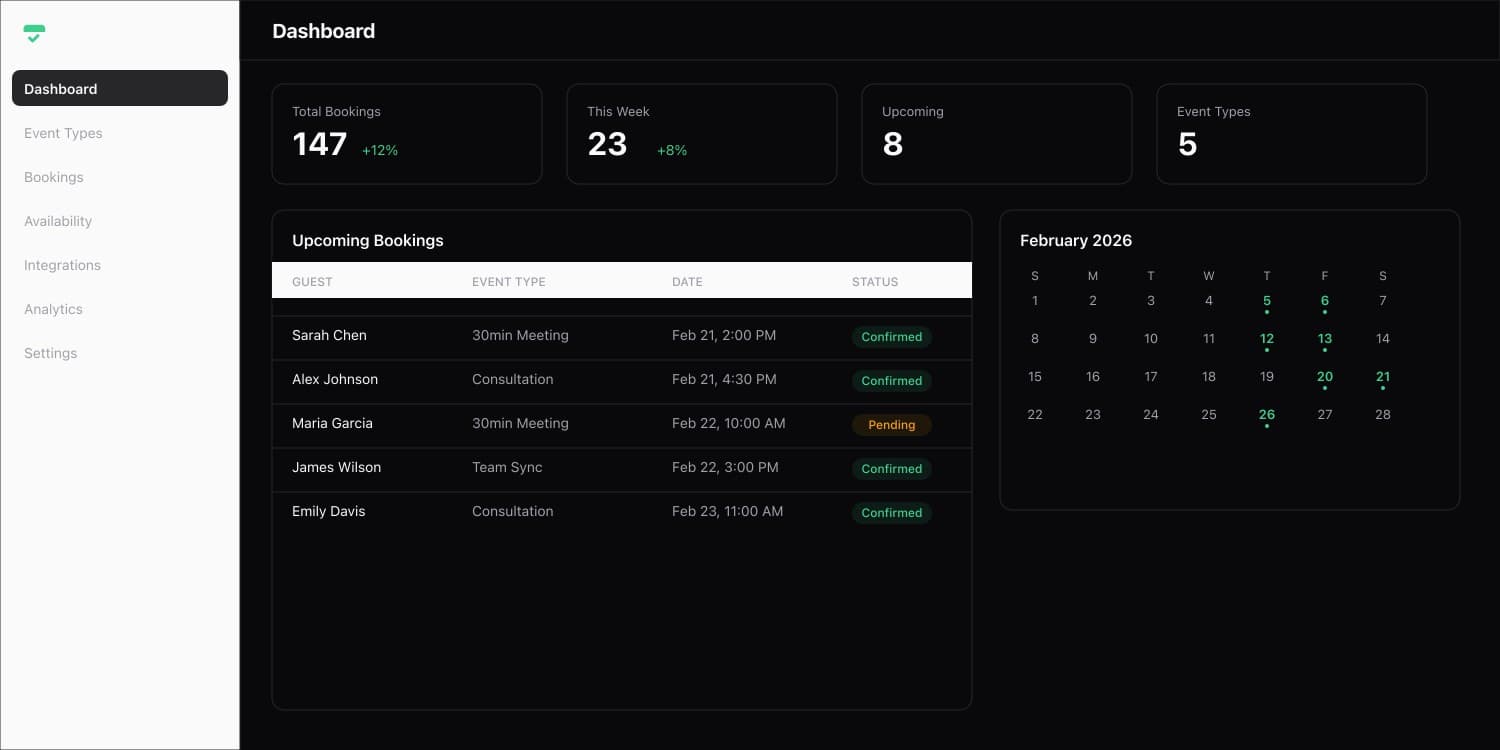Click the Guest column header

tap(312, 282)
